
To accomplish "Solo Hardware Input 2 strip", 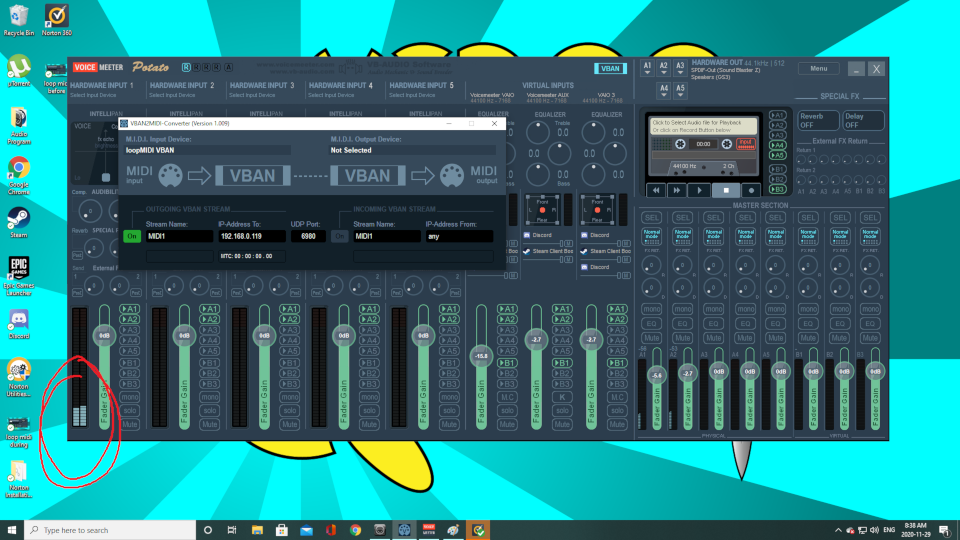I will pos(209,410).
